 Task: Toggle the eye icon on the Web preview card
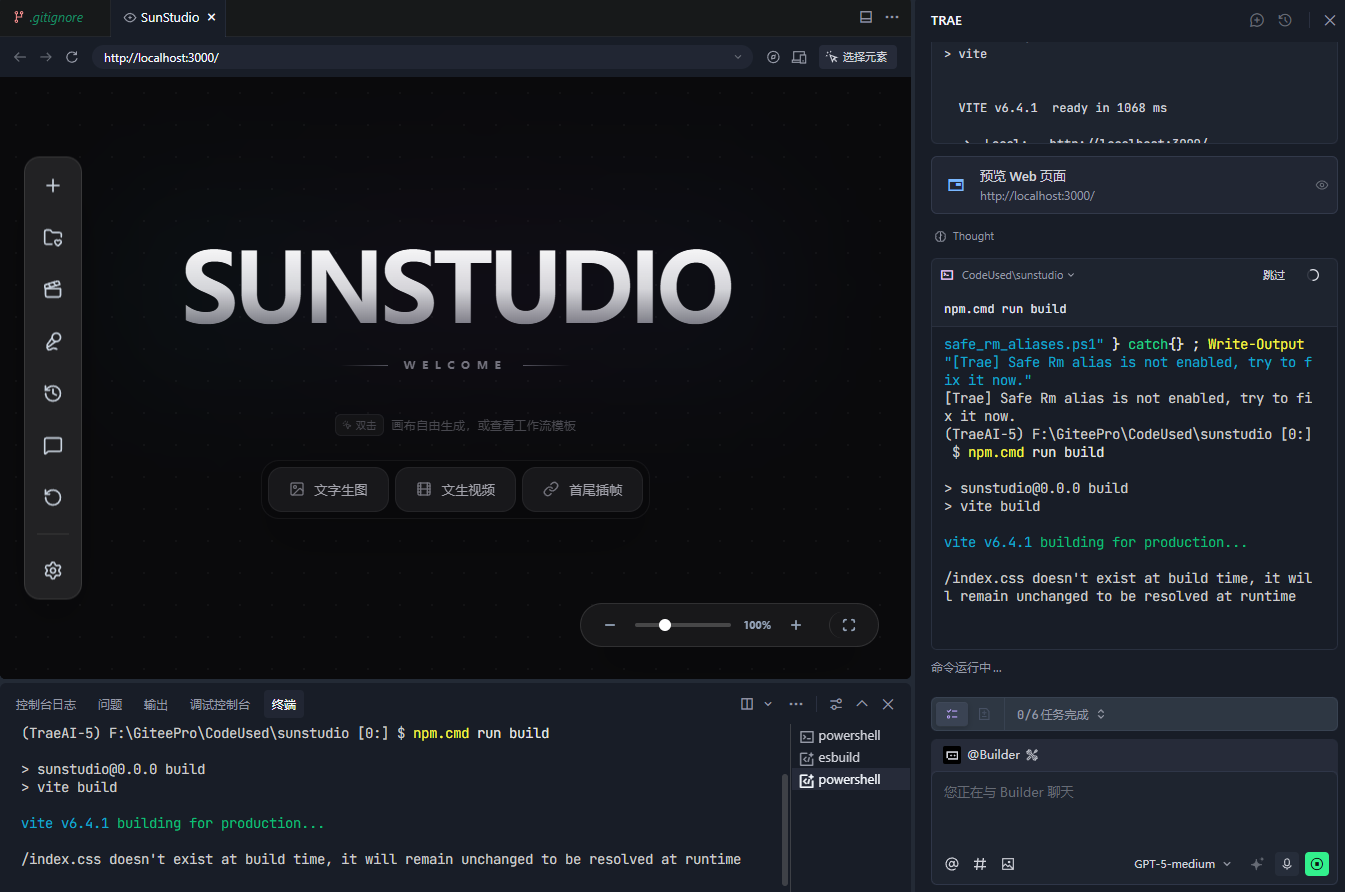coord(1321,185)
